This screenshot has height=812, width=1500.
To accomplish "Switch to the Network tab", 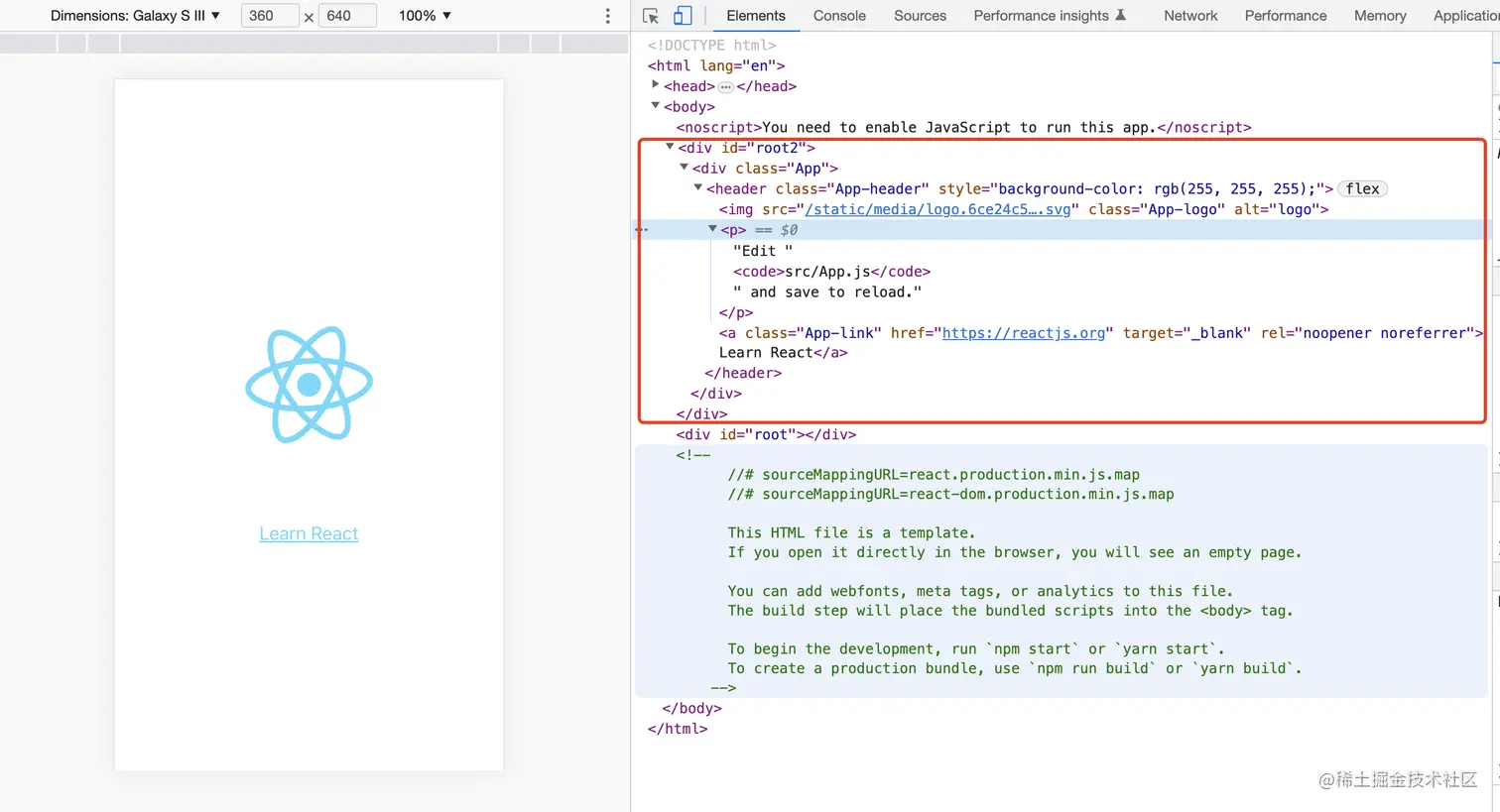I will pyautogui.click(x=1190, y=16).
